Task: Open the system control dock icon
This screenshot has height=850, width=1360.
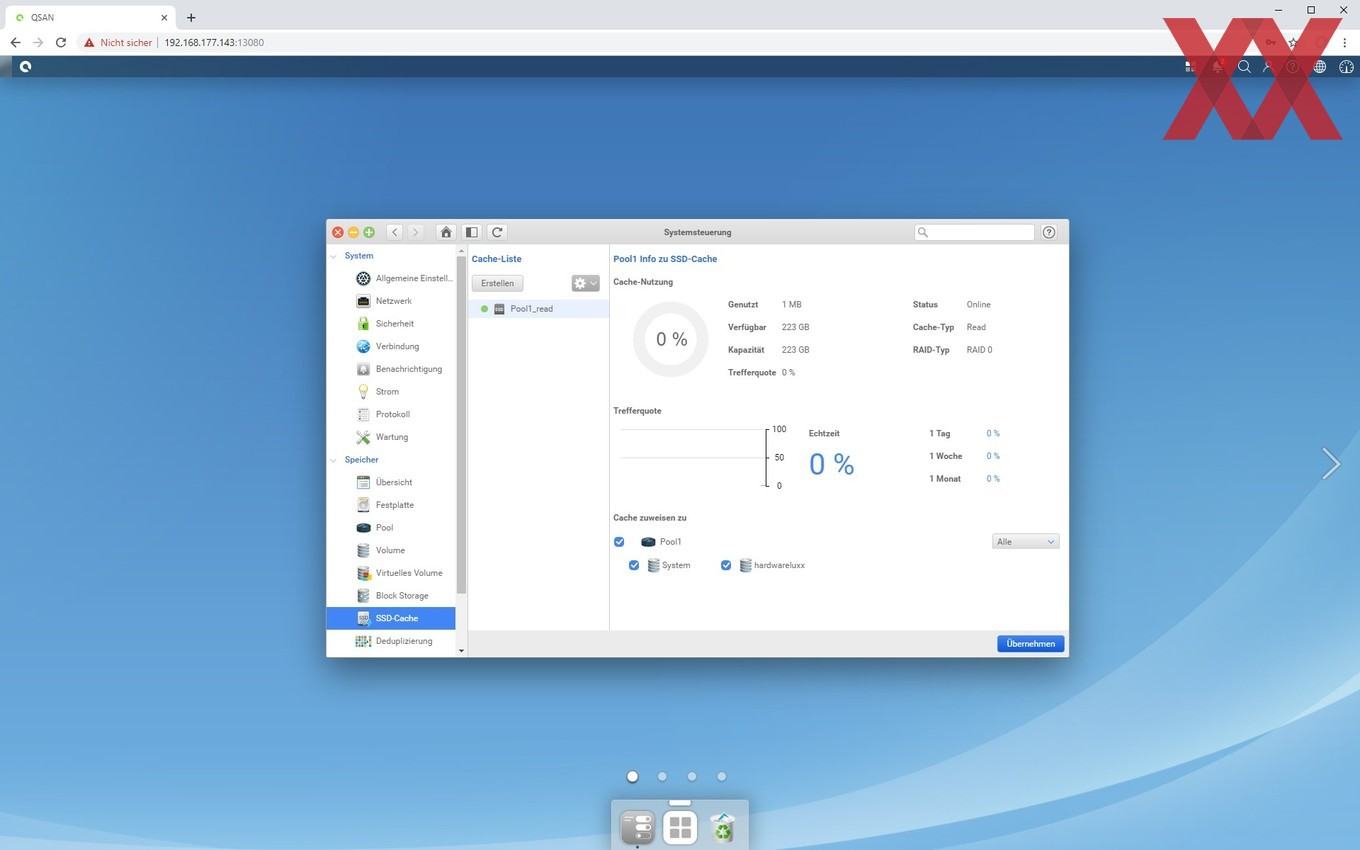Action: tap(638, 827)
